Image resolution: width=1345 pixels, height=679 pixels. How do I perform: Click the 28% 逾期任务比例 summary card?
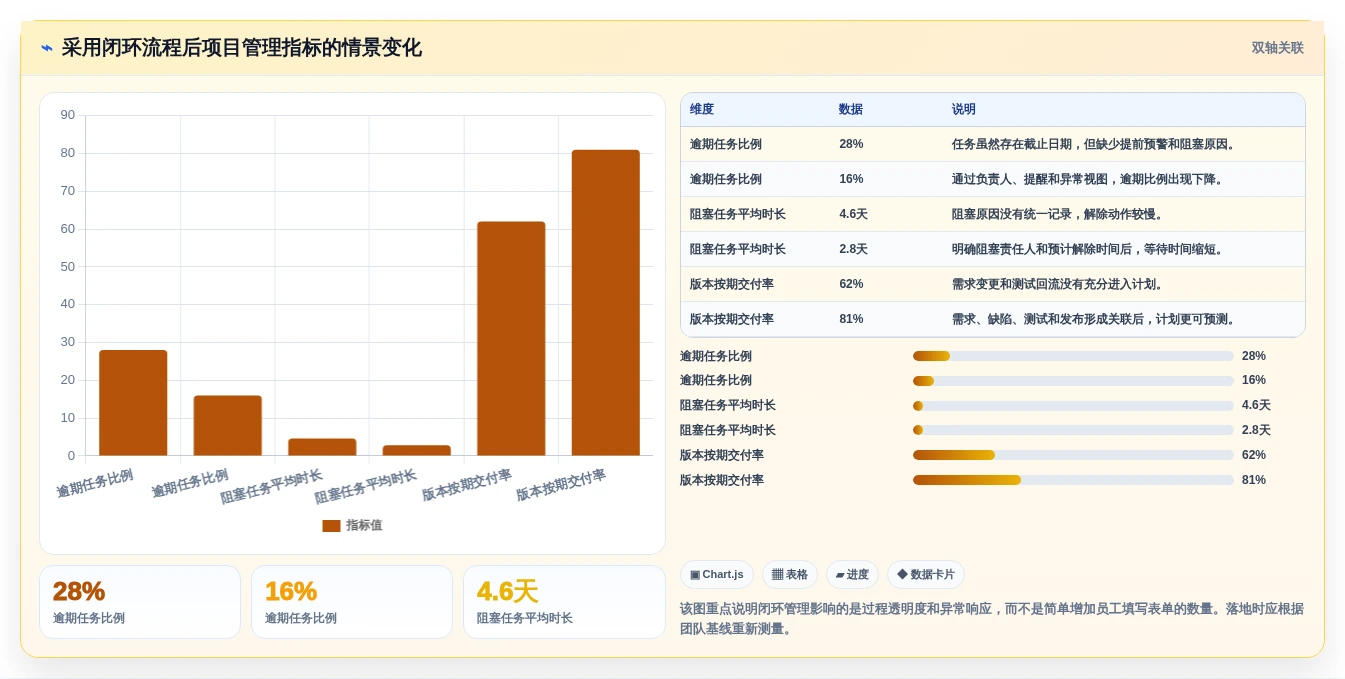click(140, 602)
